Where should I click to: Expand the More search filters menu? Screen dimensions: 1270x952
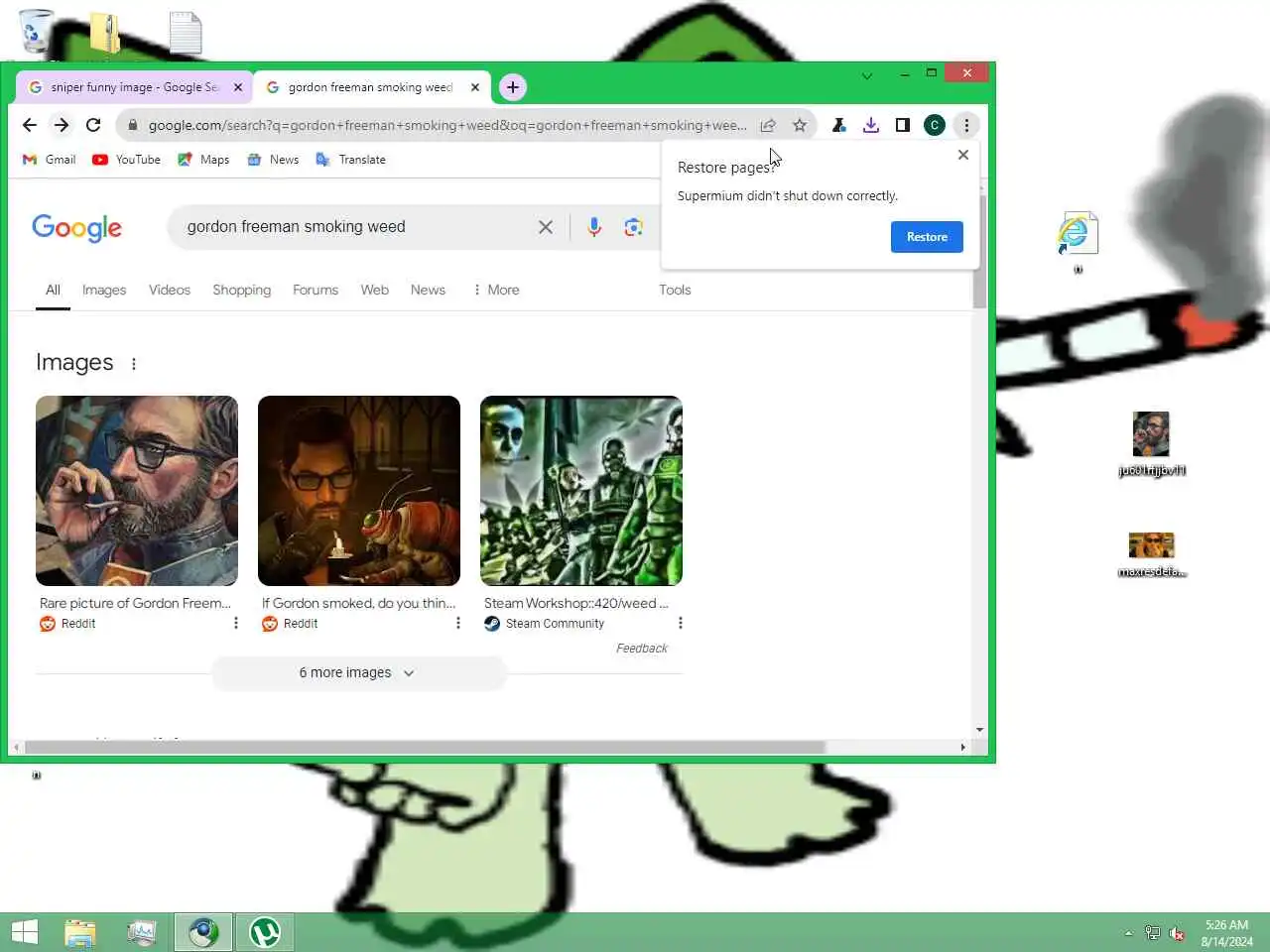click(x=495, y=290)
